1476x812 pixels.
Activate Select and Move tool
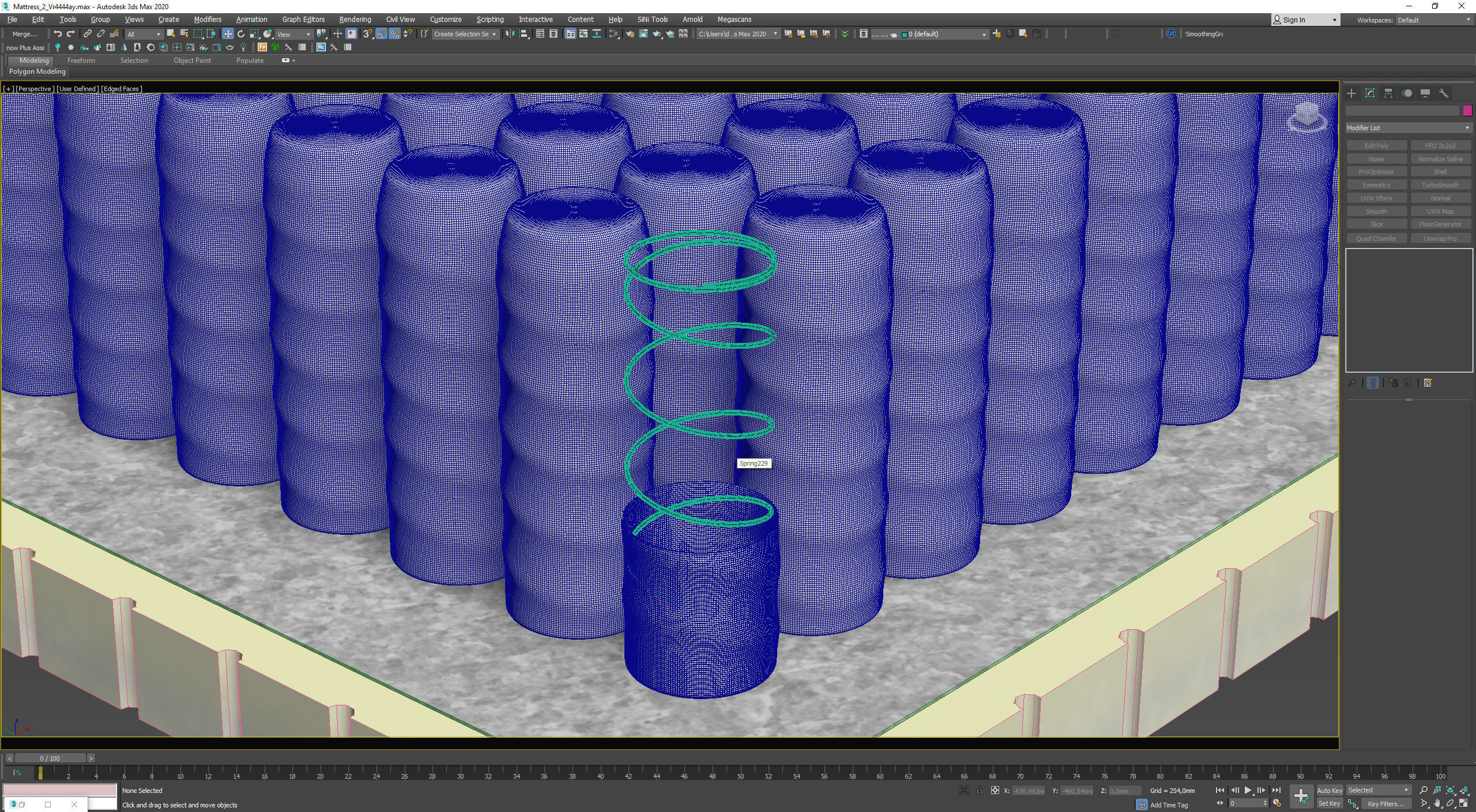(x=228, y=34)
